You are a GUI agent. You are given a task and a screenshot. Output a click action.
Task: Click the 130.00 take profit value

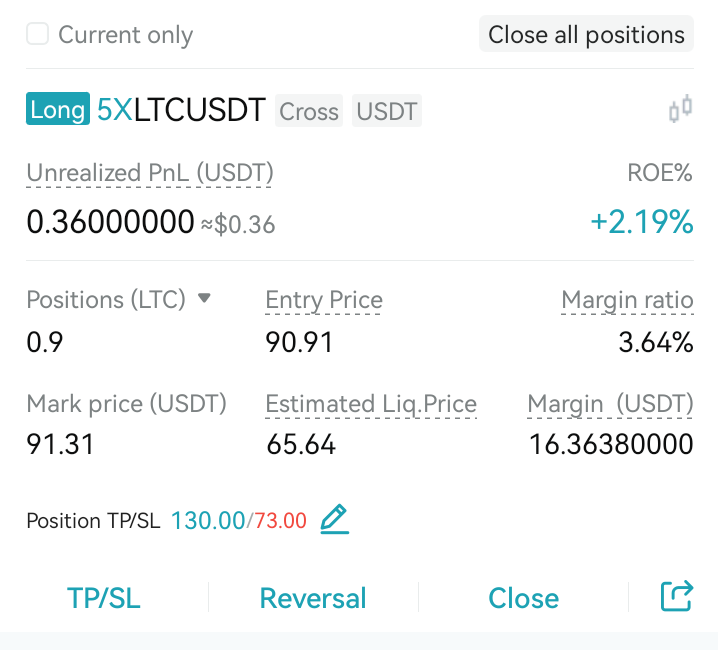pyautogui.click(x=208, y=521)
